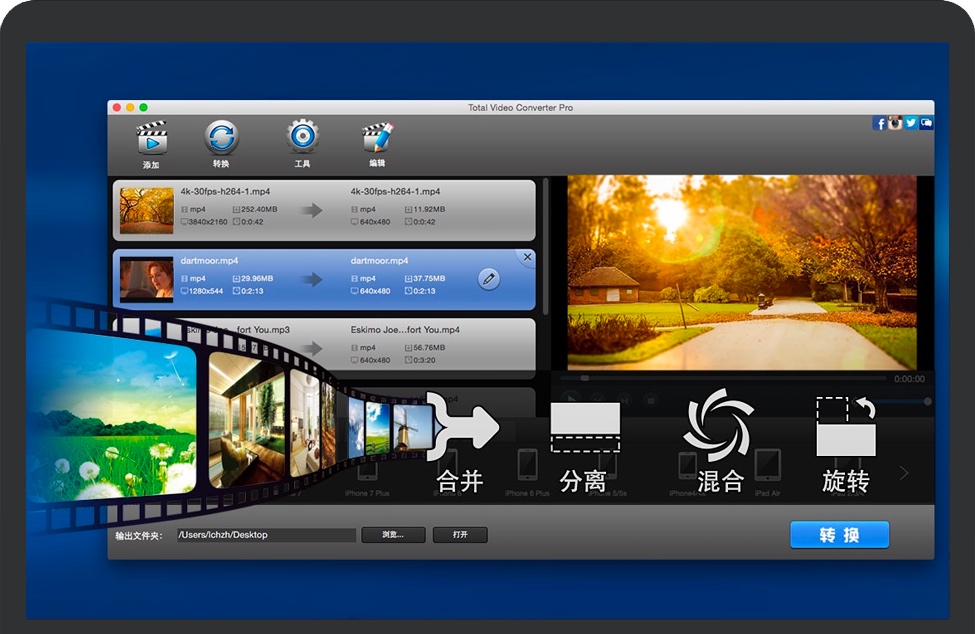
Task: Open the 工具 (Tools) gear icon
Action: (x=302, y=138)
